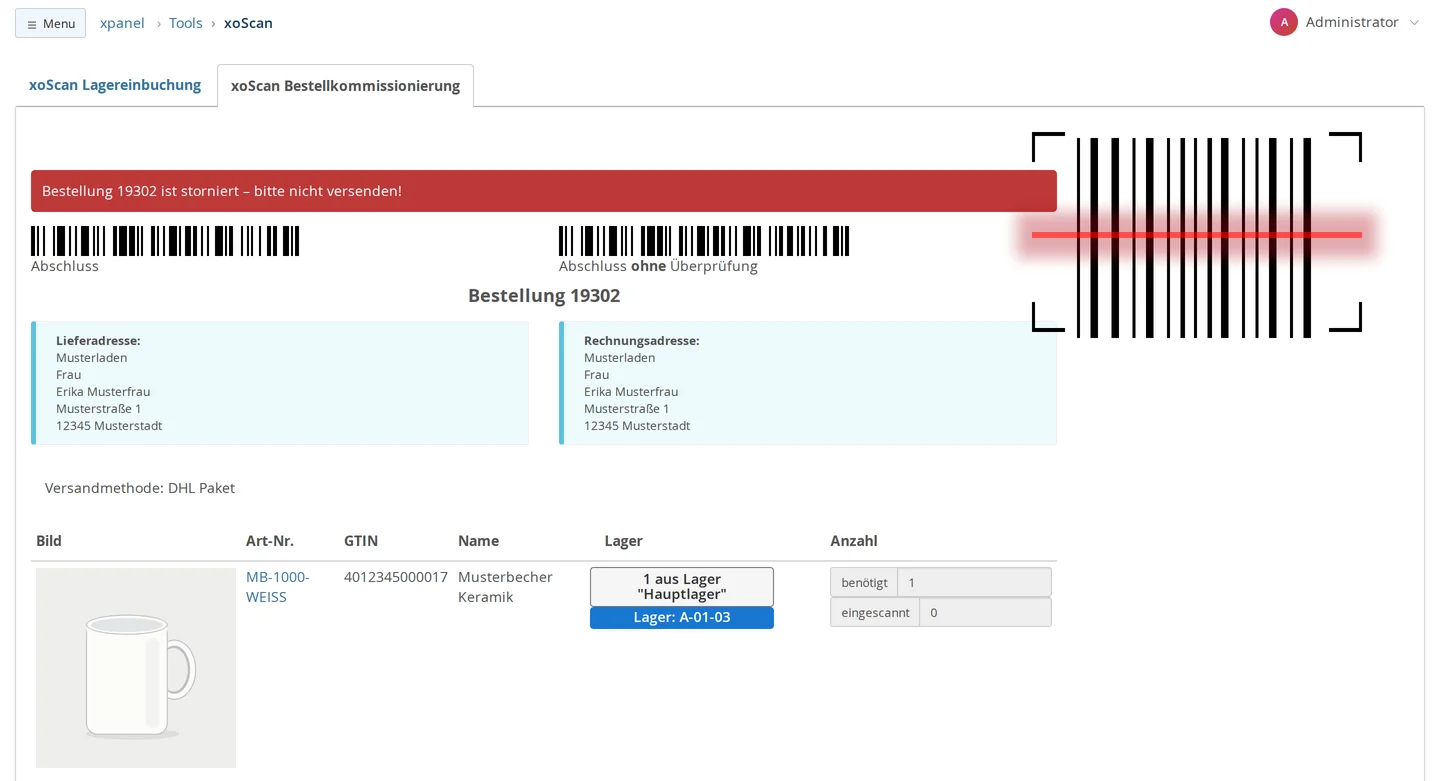Click Abschluss ohne Überprüfung label

pos(658,266)
